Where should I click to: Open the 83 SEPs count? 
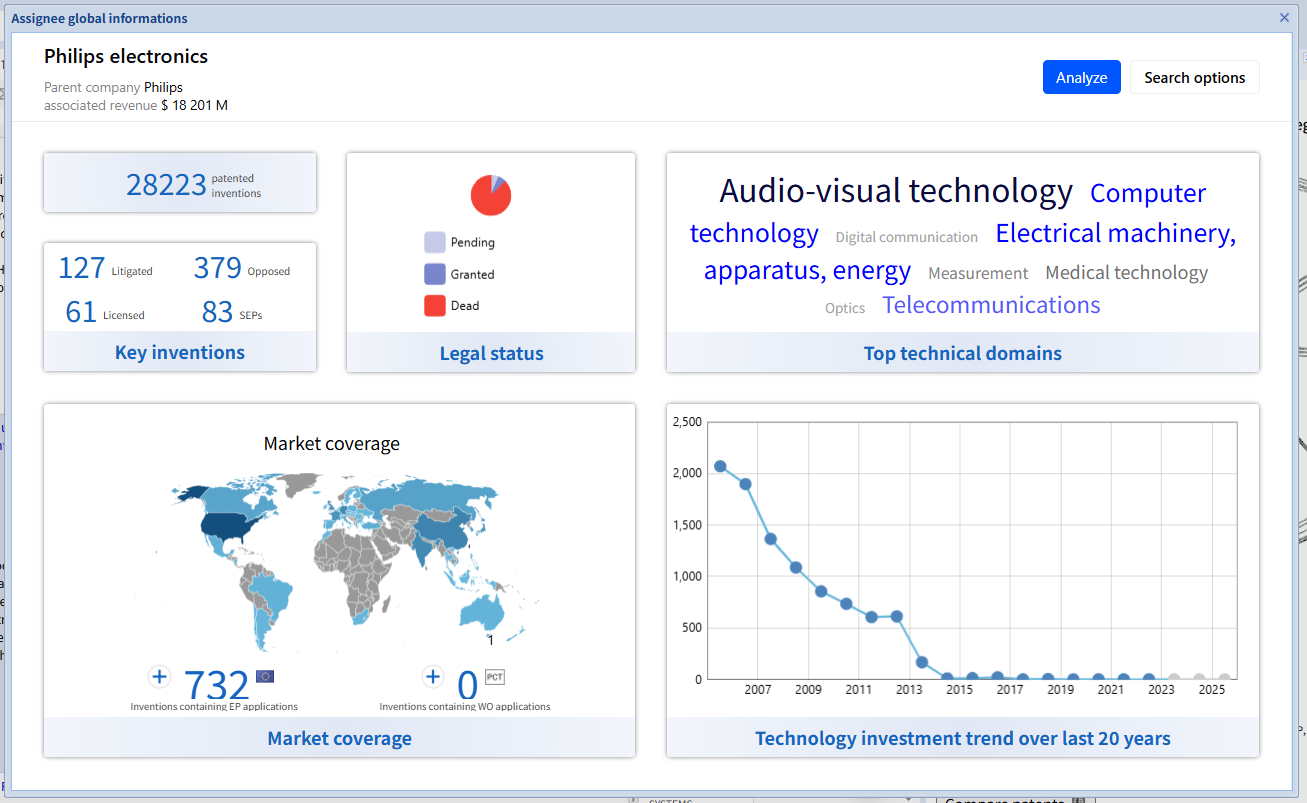tap(217, 312)
